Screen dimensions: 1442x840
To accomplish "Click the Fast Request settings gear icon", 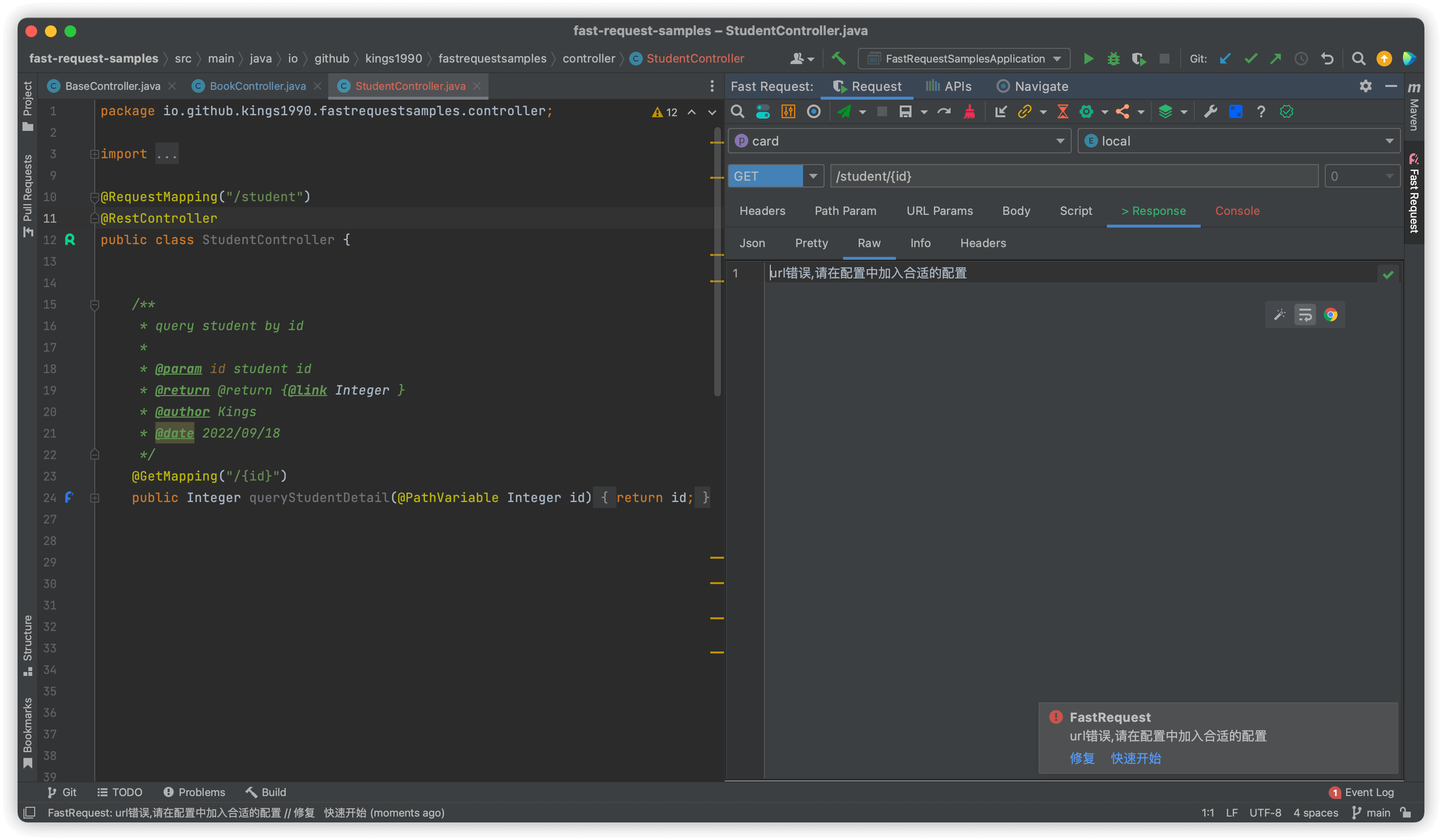I will tap(1365, 86).
